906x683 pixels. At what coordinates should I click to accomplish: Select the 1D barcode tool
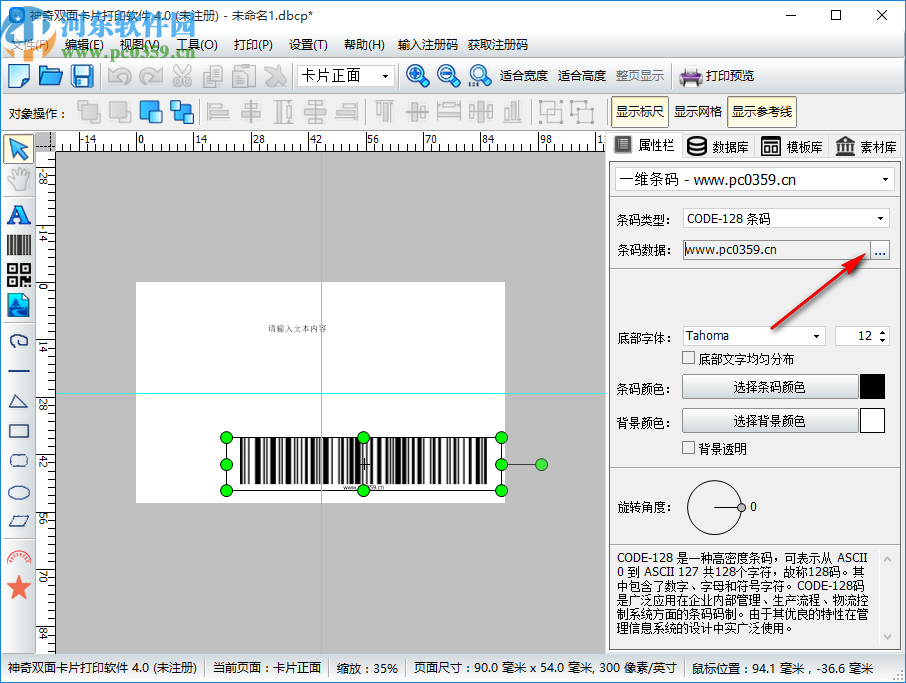coord(18,244)
